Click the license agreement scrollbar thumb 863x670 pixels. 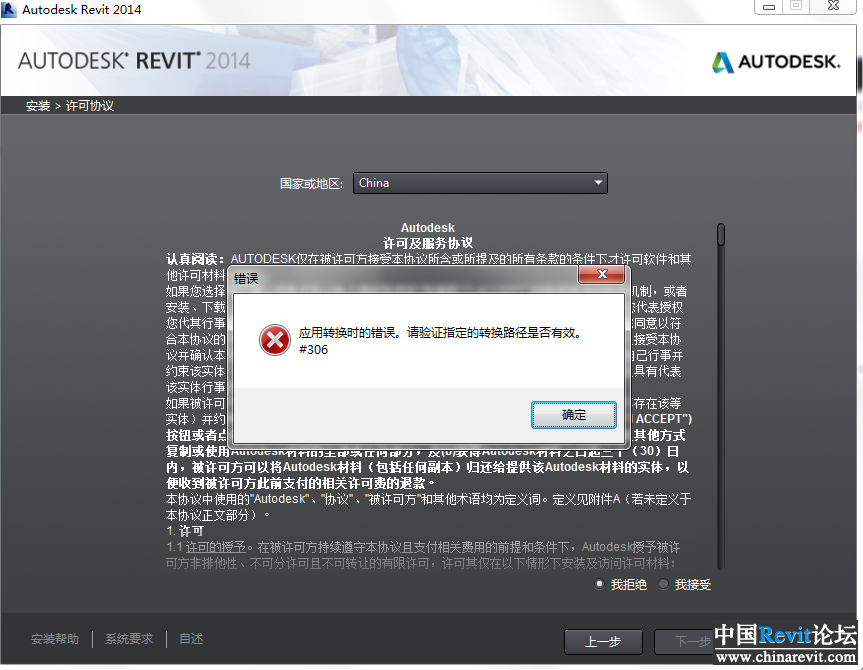click(x=721, y=235)
